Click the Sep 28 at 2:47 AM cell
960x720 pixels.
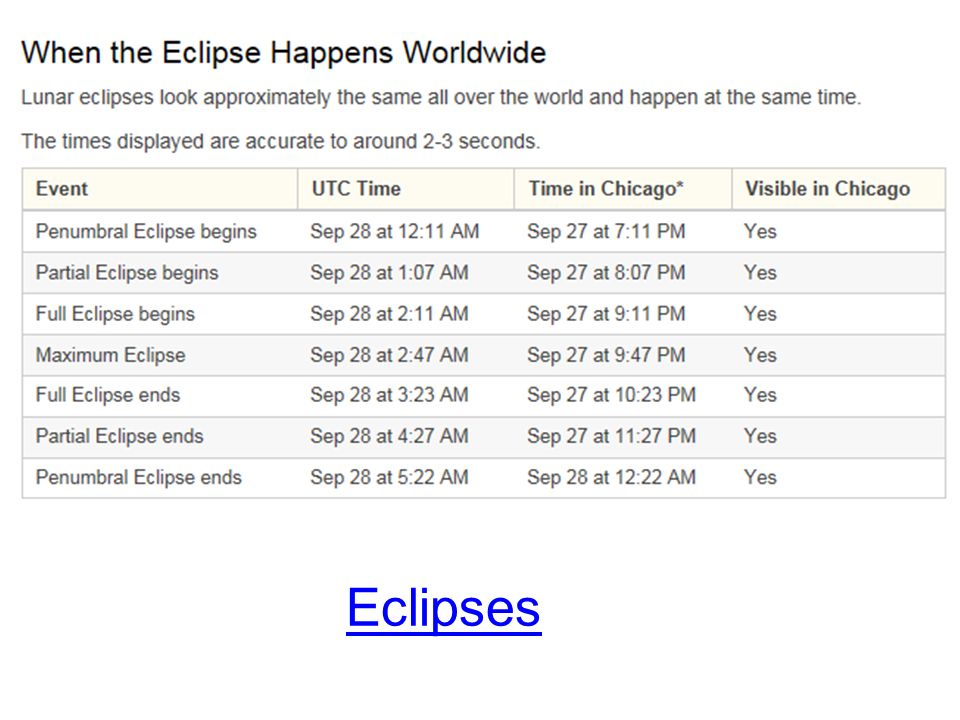[x=389, y=354]
